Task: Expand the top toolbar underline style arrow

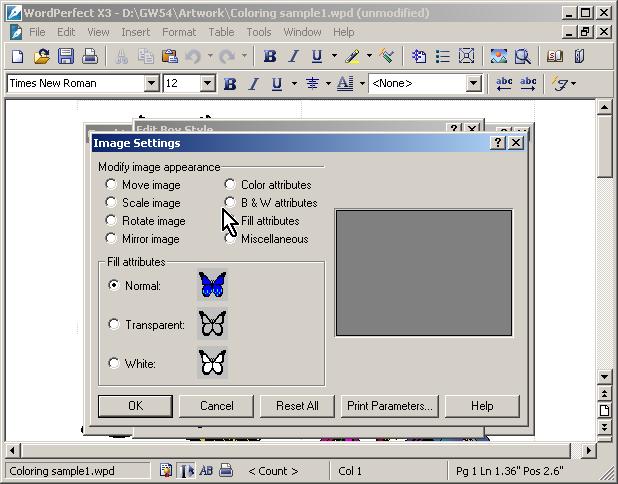Action: pos(334,56)
